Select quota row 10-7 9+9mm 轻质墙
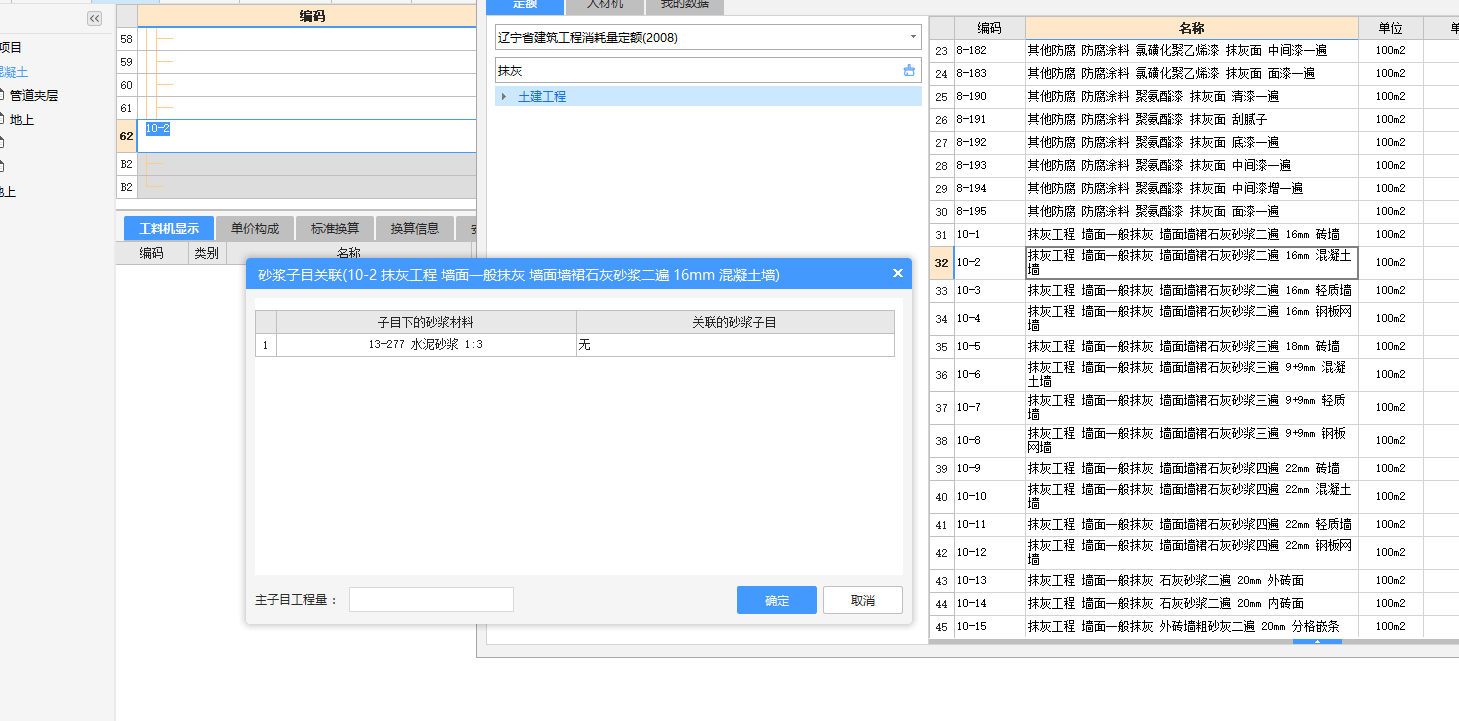 click(1191, 407)
